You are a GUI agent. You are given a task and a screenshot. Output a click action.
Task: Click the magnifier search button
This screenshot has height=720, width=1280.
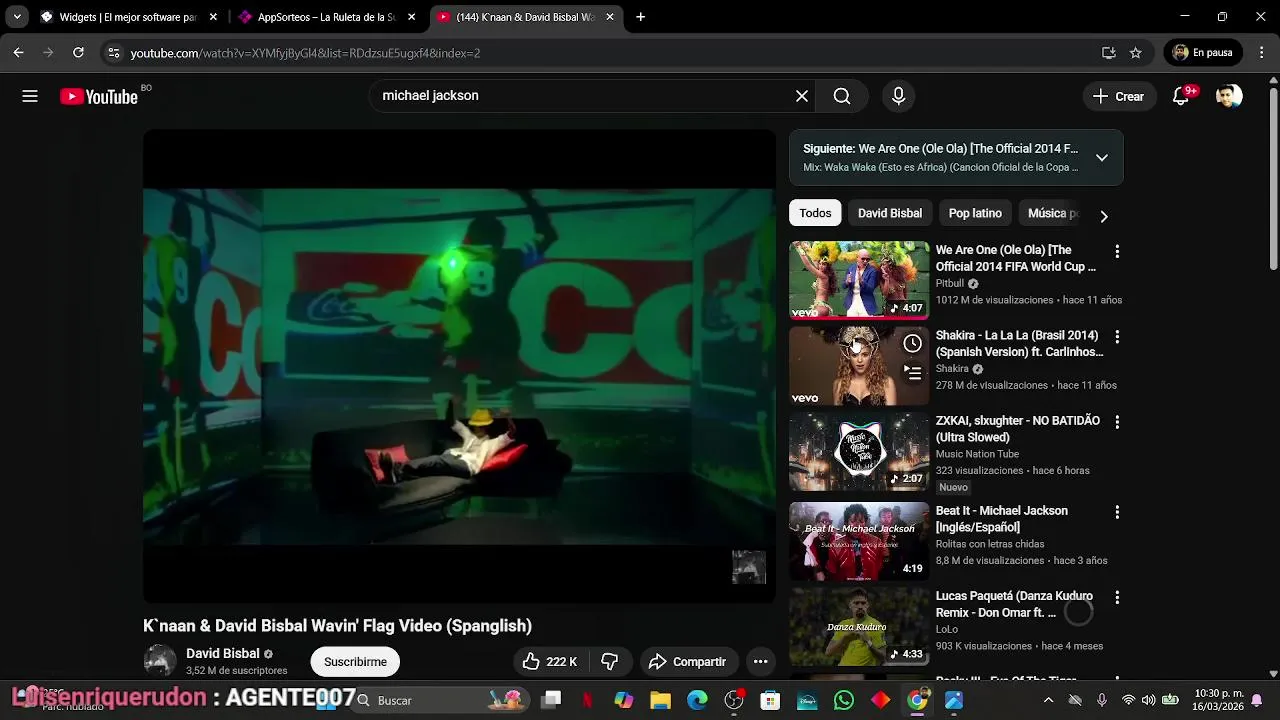coord(842,96)
